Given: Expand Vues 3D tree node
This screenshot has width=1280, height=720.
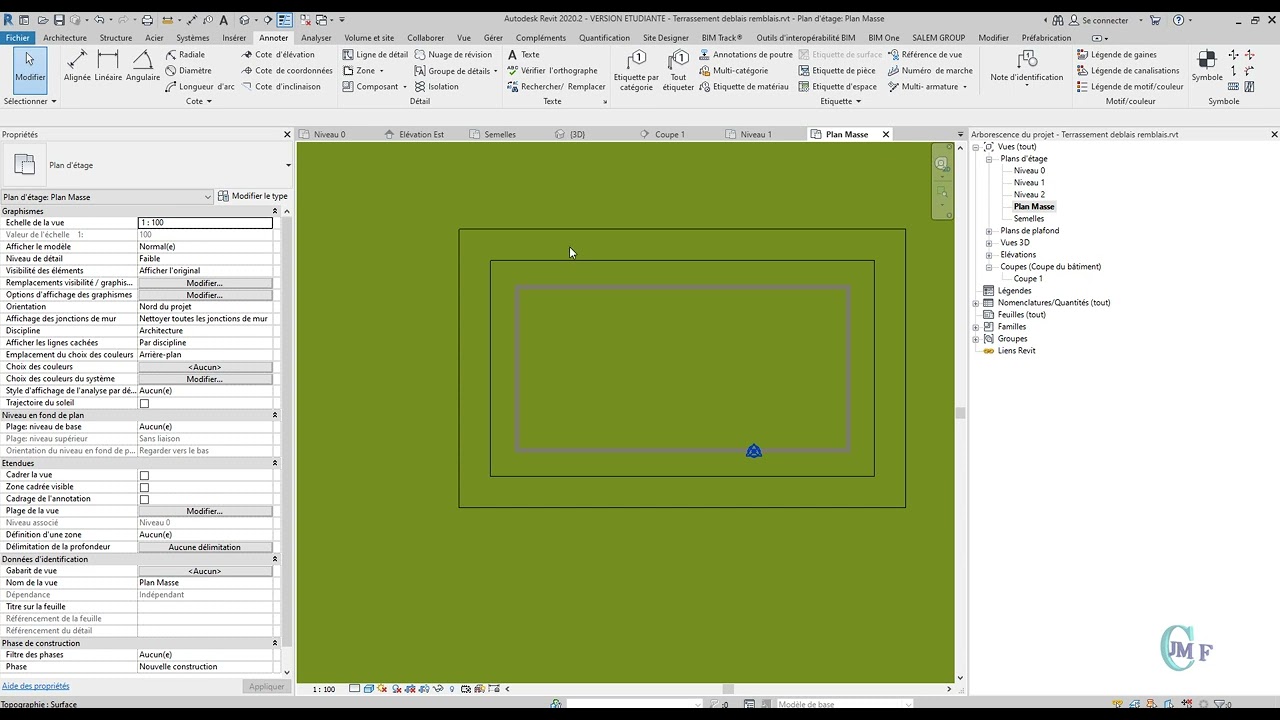Looking at the screenshot, I should pyautogui.click(x=989, y=243).
